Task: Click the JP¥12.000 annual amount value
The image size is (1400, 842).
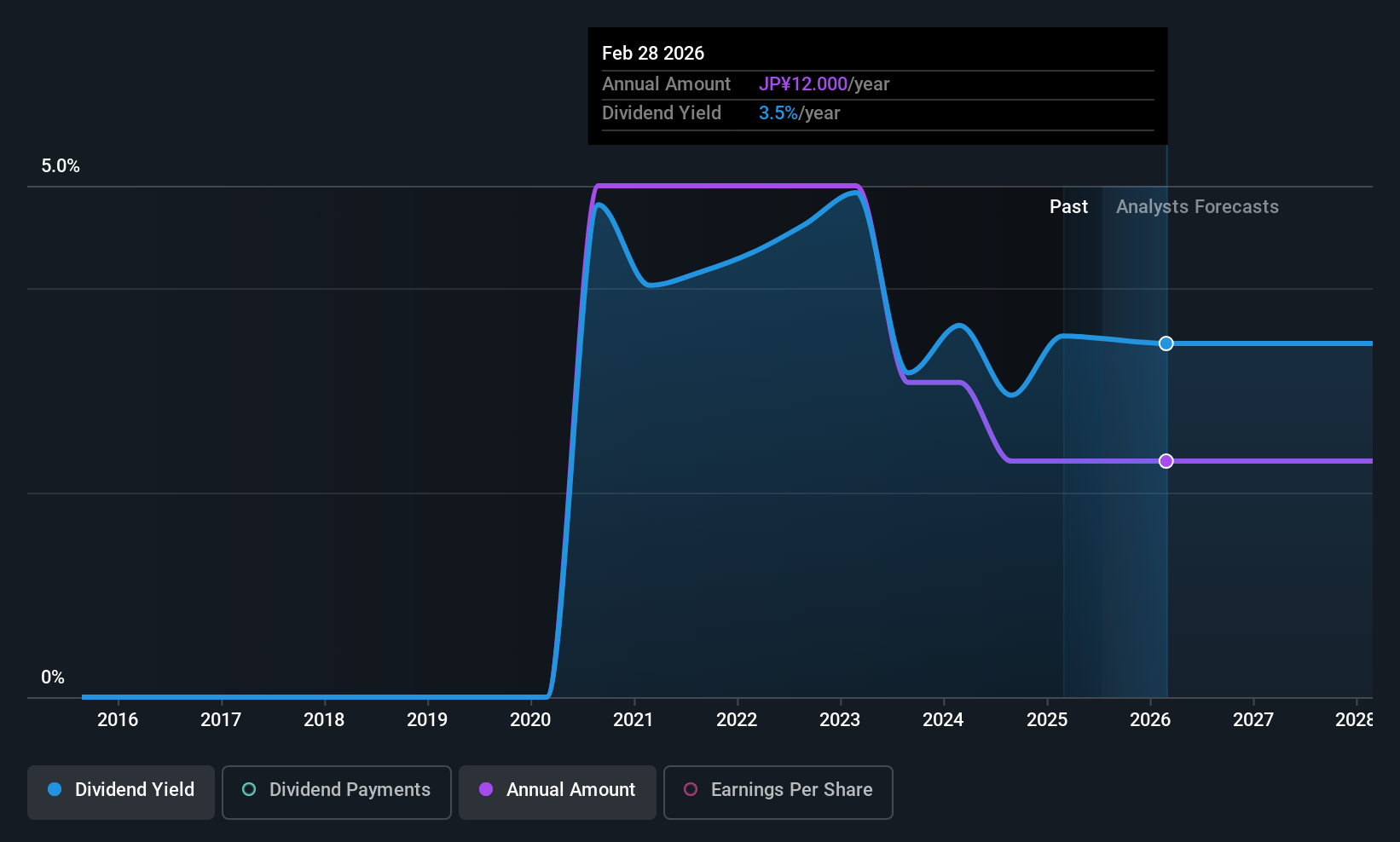Action: pos(803,84)
